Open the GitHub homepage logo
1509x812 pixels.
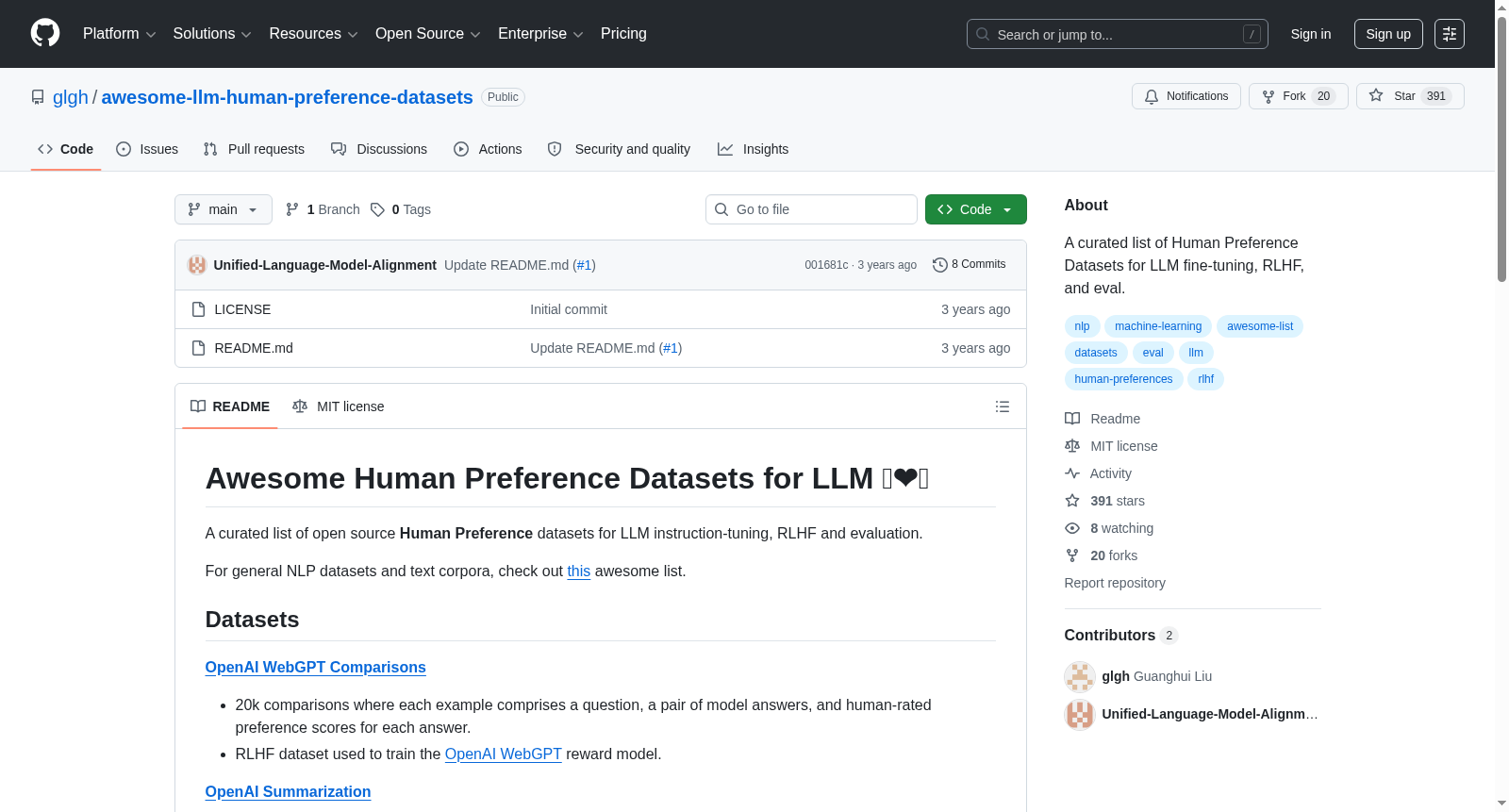point(45,33)
